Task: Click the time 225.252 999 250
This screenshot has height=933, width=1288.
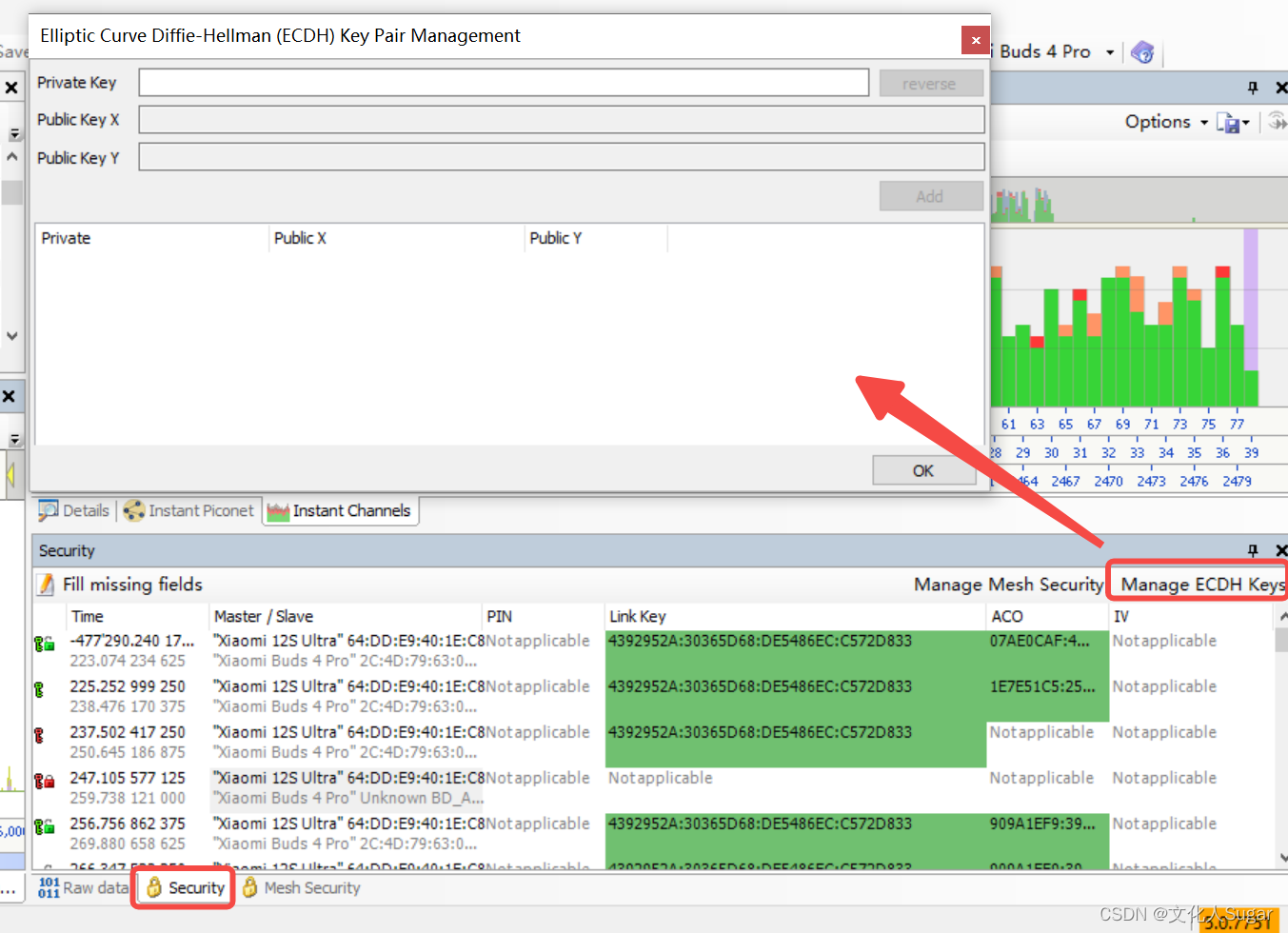Action: [x=128, y=686]
